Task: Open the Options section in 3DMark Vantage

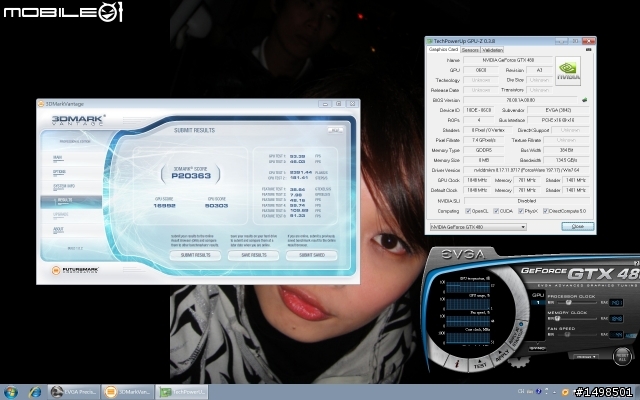Action: [59, 172]
